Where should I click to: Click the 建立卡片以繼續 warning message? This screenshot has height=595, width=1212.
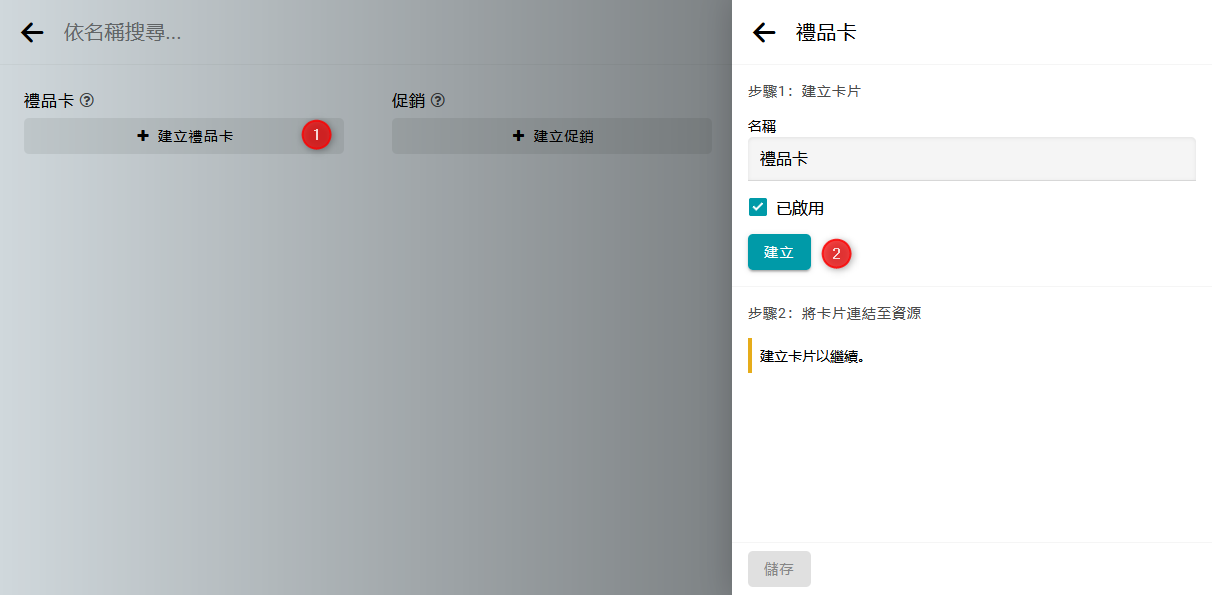(812, 356)
